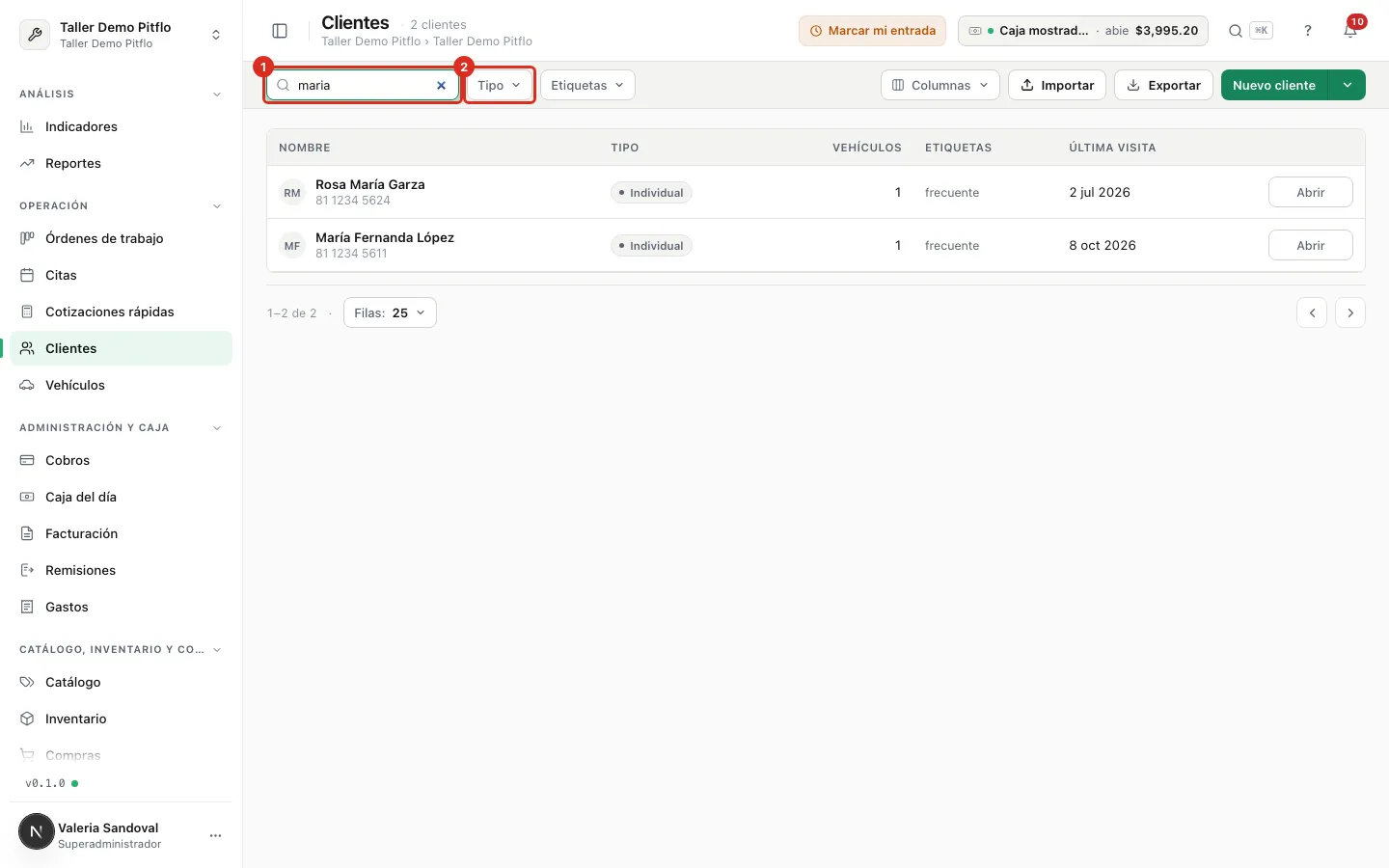Open Remisiones in the sidebar
This screenshot has height=868, width=1389.
tap(122, 570)
